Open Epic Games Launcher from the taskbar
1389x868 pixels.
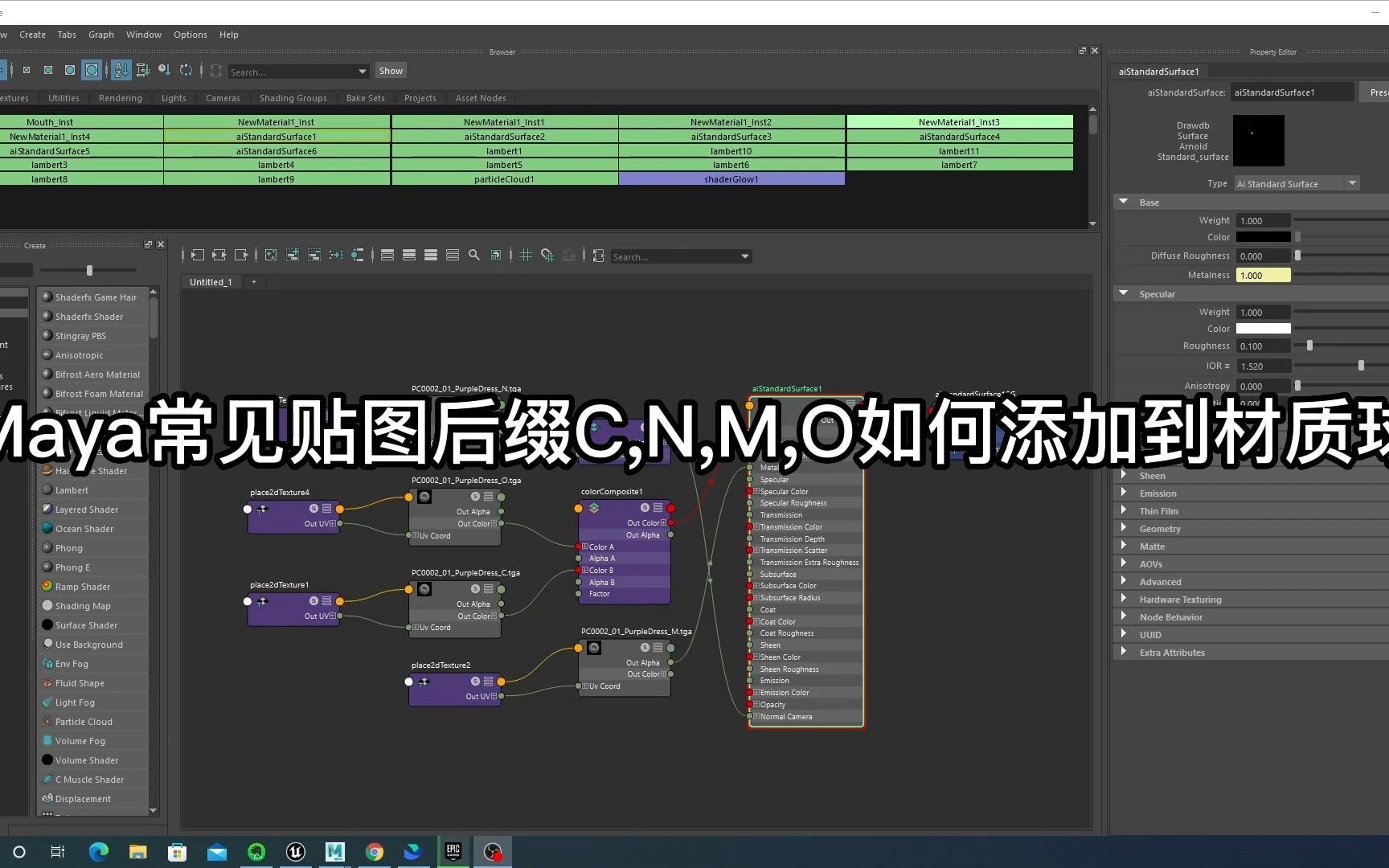pyautogui.click(x=453, y=852)
